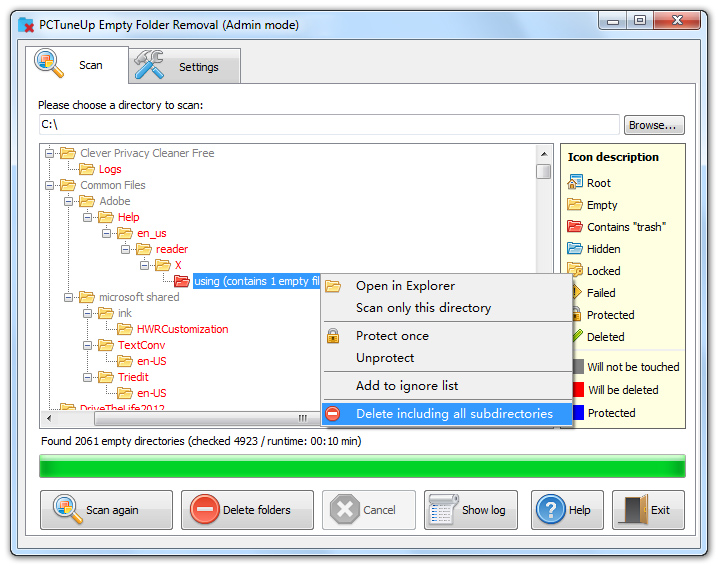Image resolution: width=718 pixels, height=566 pixels.
Task: Click the Empty folder icon in legend
Action: [575, 204]
